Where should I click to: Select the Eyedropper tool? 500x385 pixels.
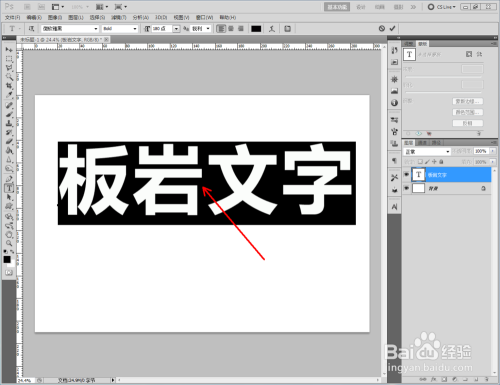(9, 95)
